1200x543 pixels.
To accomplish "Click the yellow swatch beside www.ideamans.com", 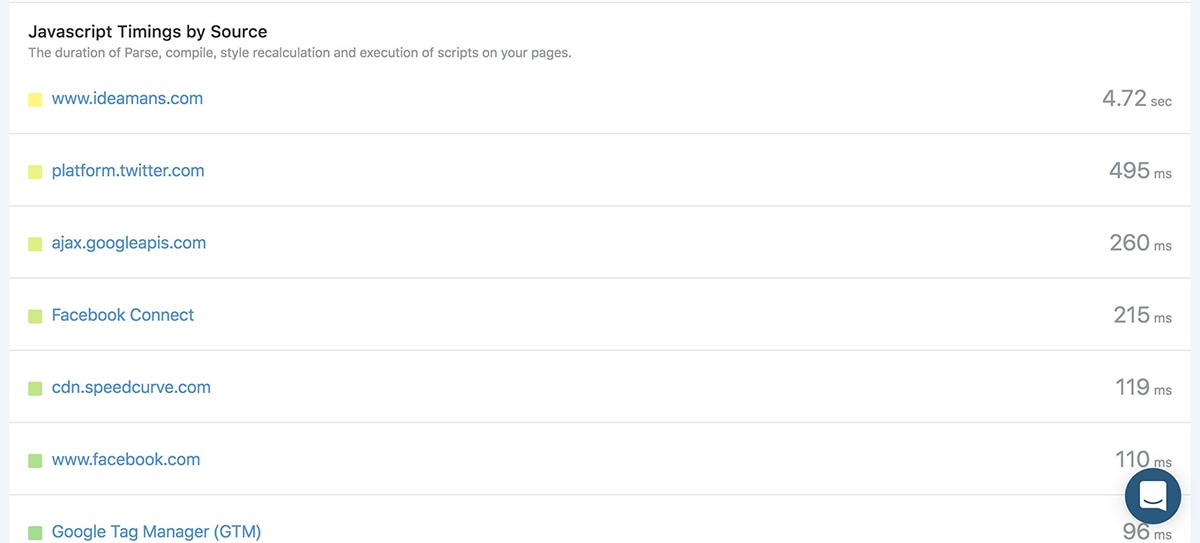I will [x=35, y=100].
